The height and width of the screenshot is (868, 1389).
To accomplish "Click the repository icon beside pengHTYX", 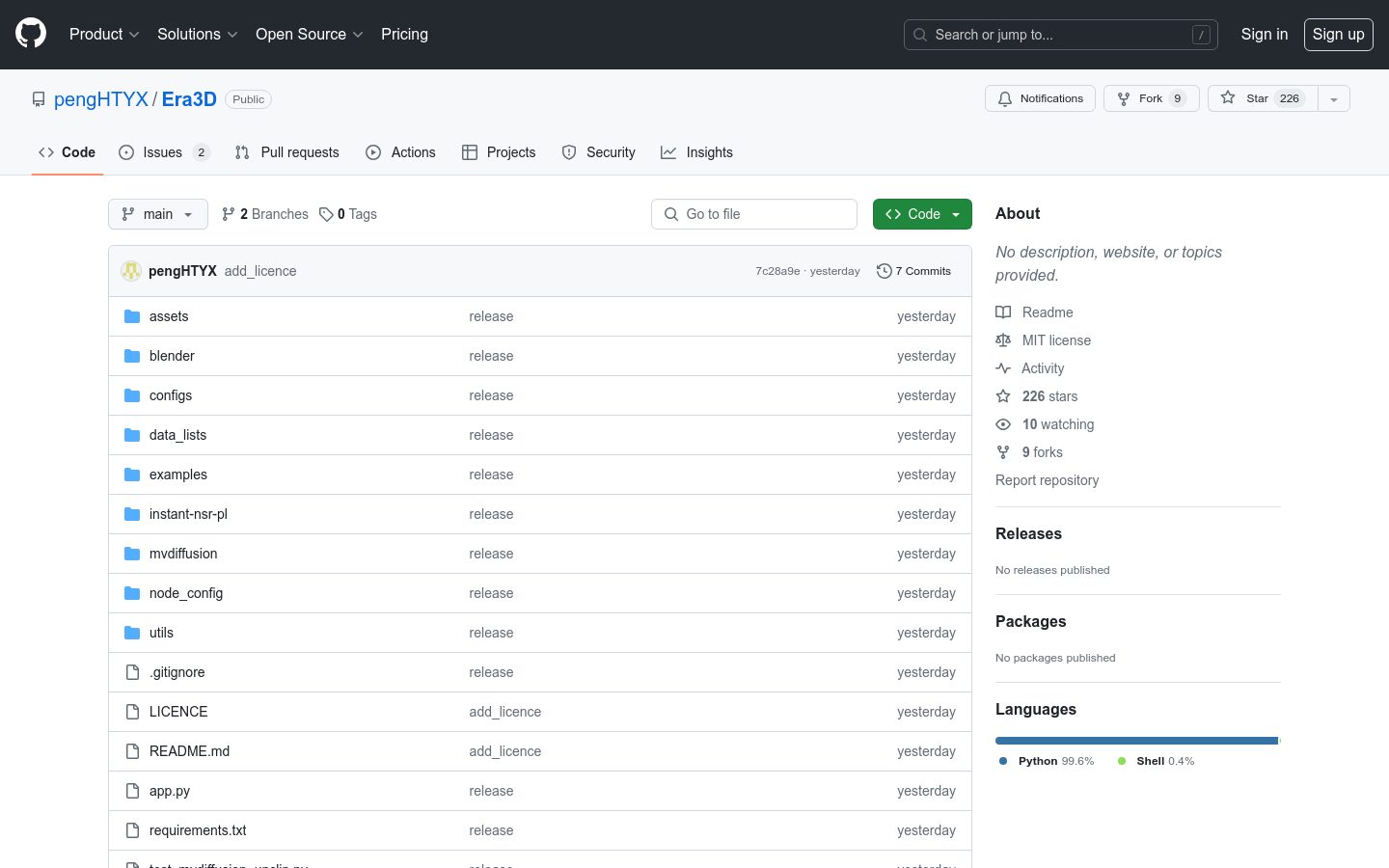I will click(x=39, y=99).
